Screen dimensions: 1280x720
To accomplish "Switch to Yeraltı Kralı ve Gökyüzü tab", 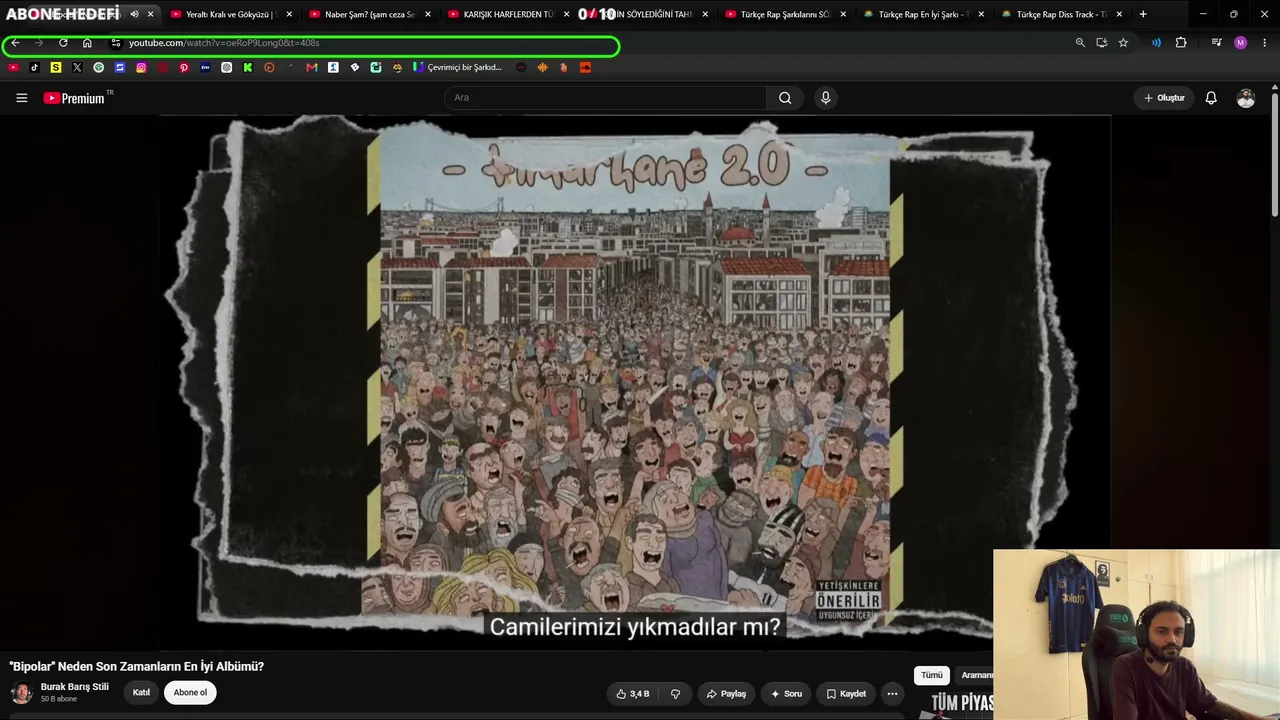I will point(229,14).
